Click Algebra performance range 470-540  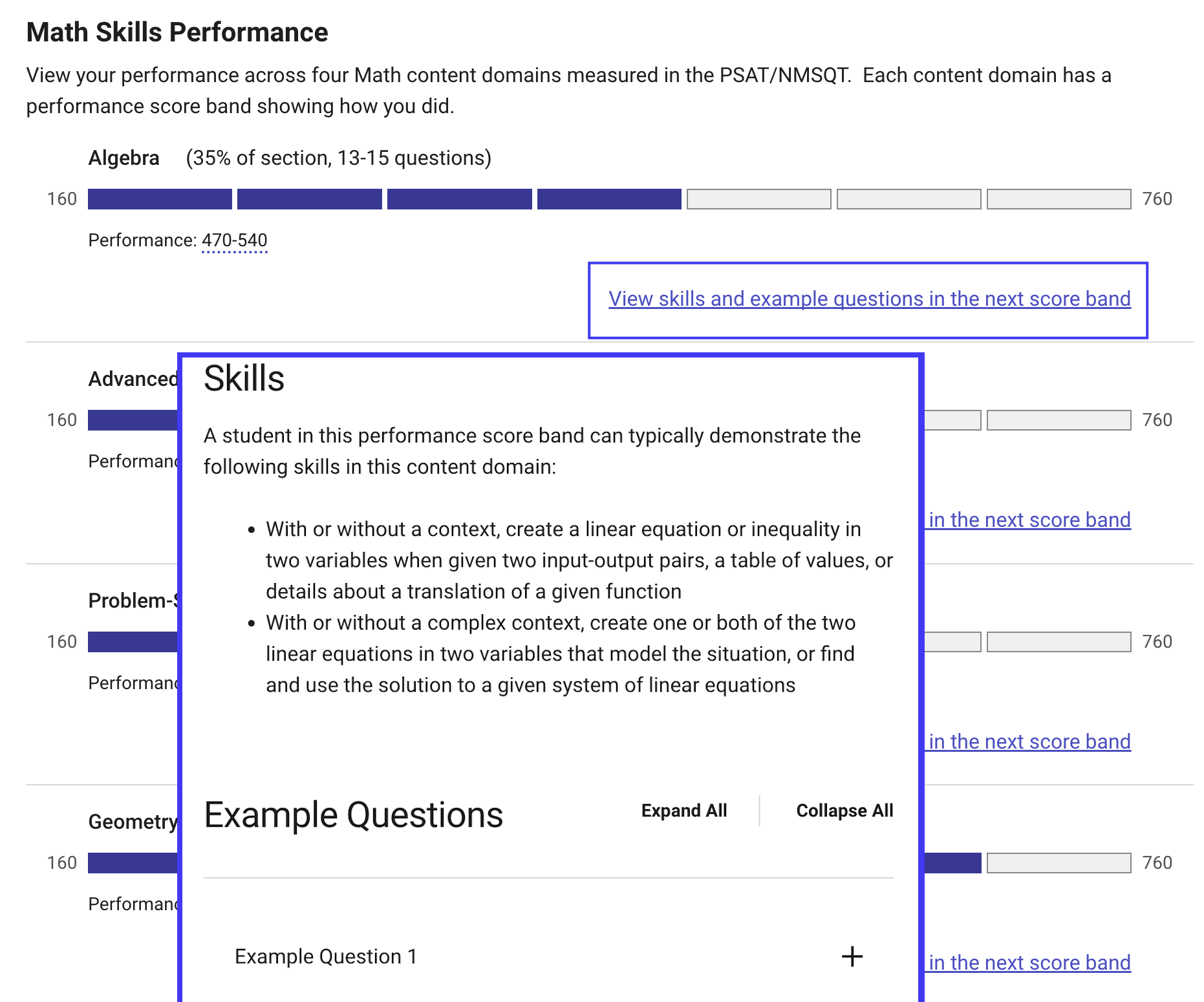(x=235, y=240)
